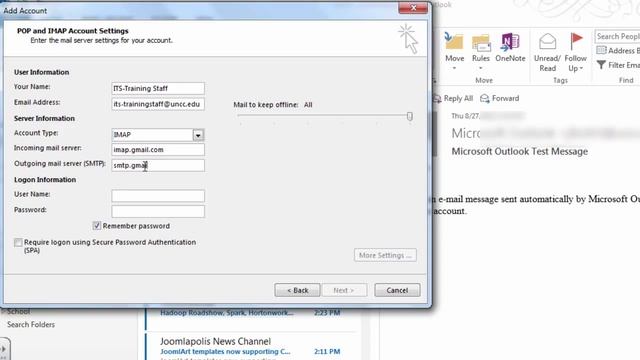The height and width of the screenshot is (360, 640).
Task: Click Forward in reading pane
Action: (500, 98)
